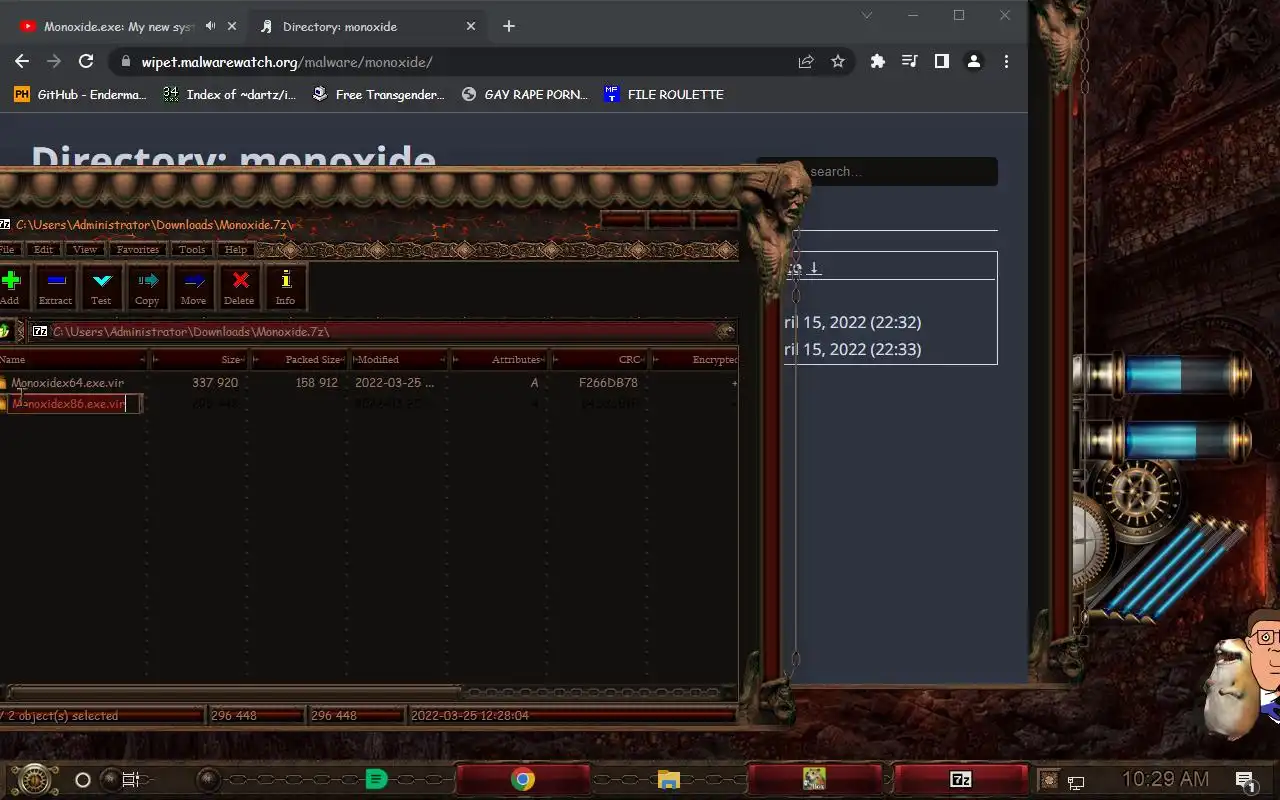Click the 158 912 packed size value
Image resolution: width=1280 pixels, height=800 pixels.
click(x=316, y=383)
